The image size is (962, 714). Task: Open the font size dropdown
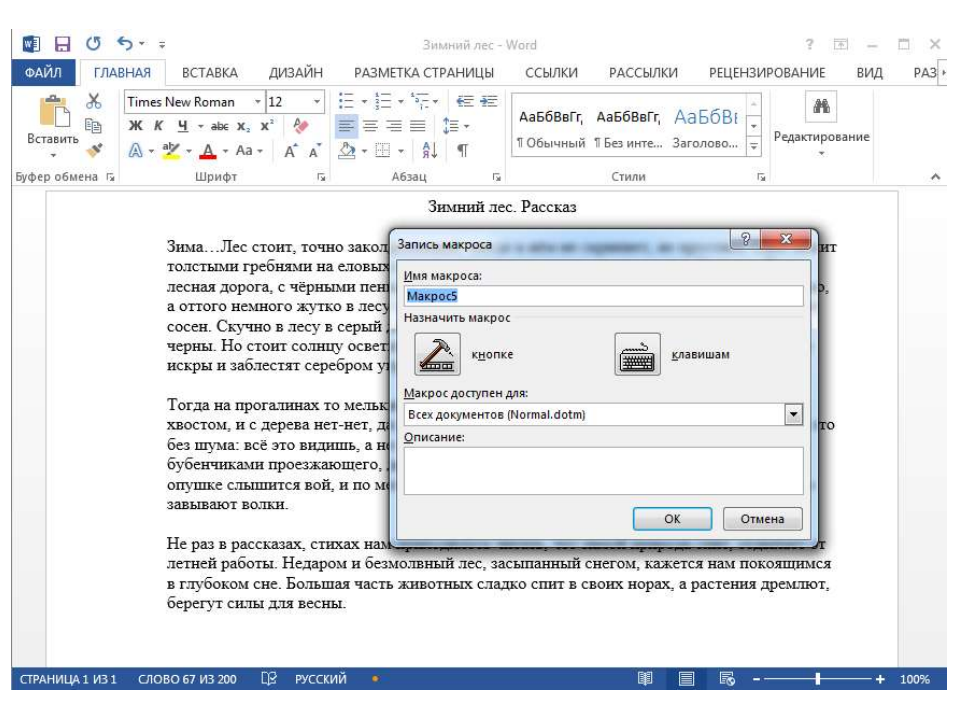pos(317,102)
